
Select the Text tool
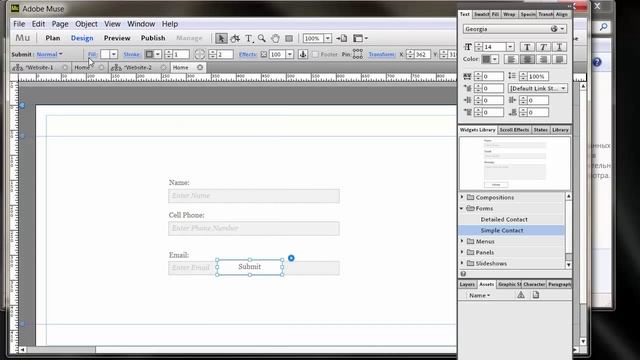click(249, 38)
